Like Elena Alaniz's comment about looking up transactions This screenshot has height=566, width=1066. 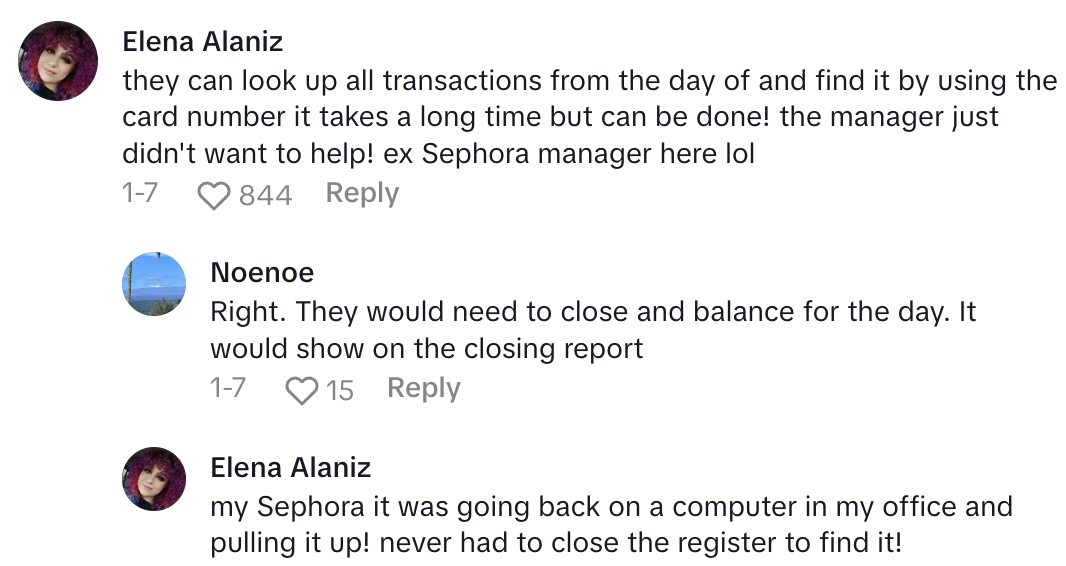click(213, 195)
